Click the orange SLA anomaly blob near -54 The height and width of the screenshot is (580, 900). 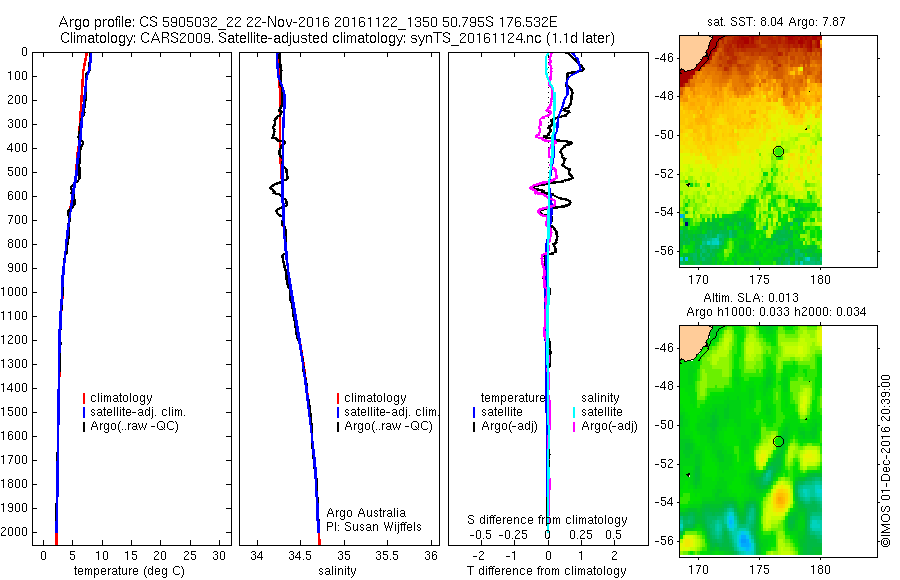click(780, 498)
